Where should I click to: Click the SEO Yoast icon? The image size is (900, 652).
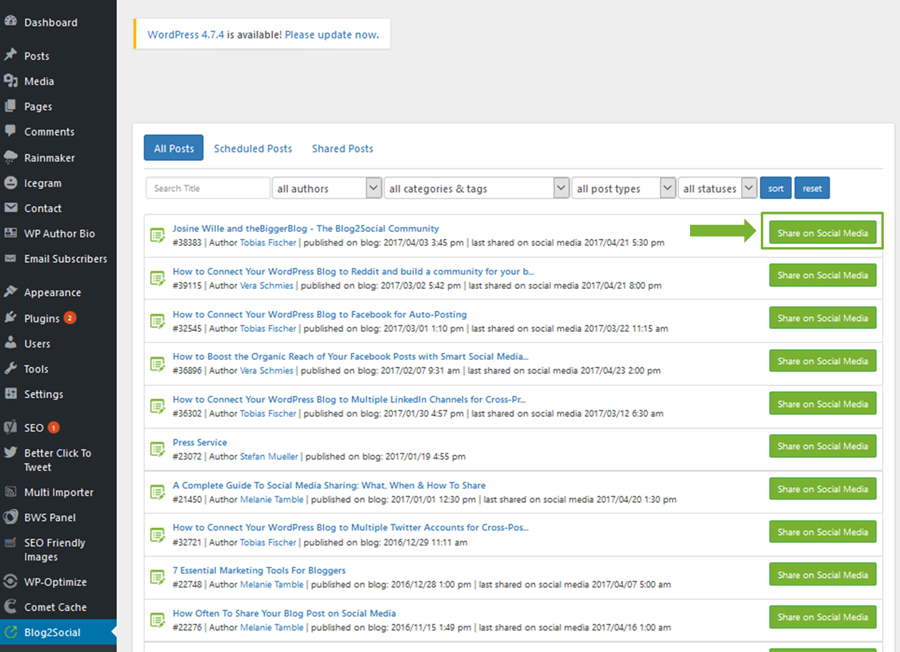10,427
